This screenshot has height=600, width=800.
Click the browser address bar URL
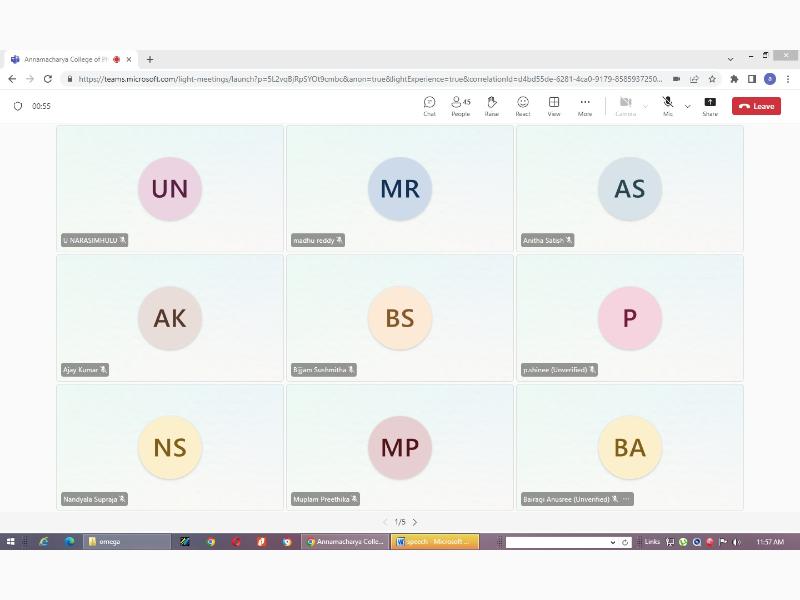click(370, 79)
